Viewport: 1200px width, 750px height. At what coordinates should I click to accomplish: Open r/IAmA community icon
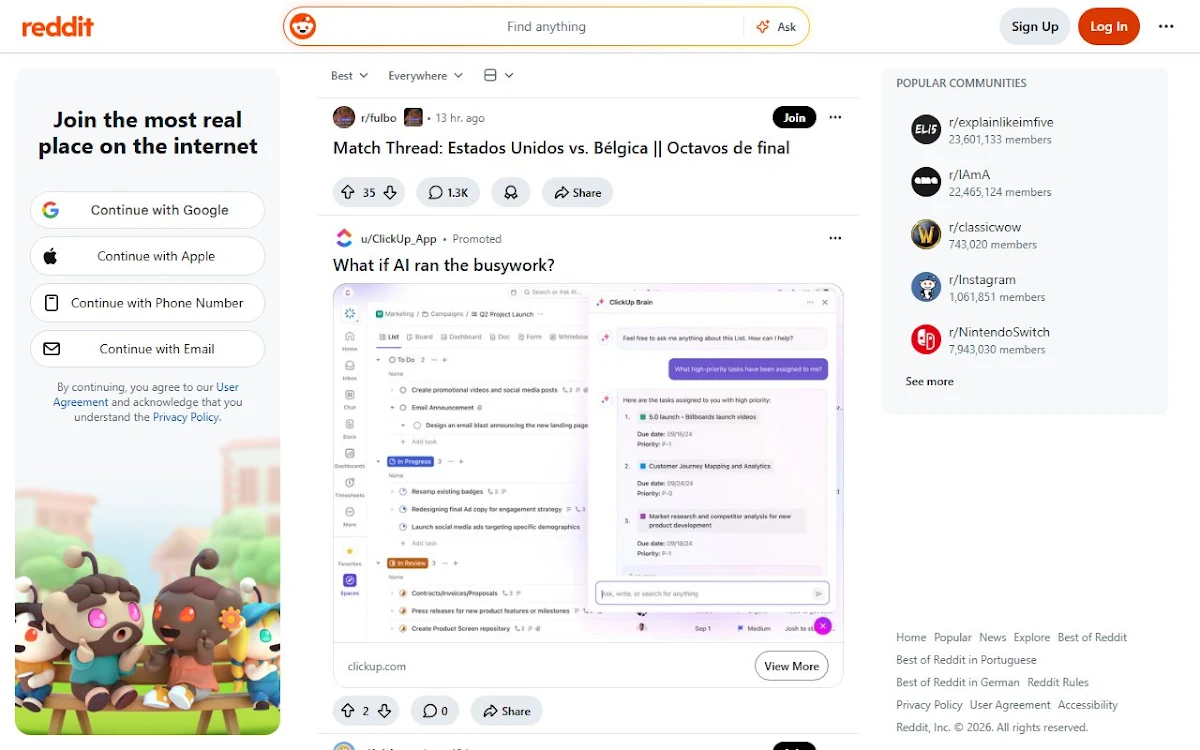click(x=926, y=182)
